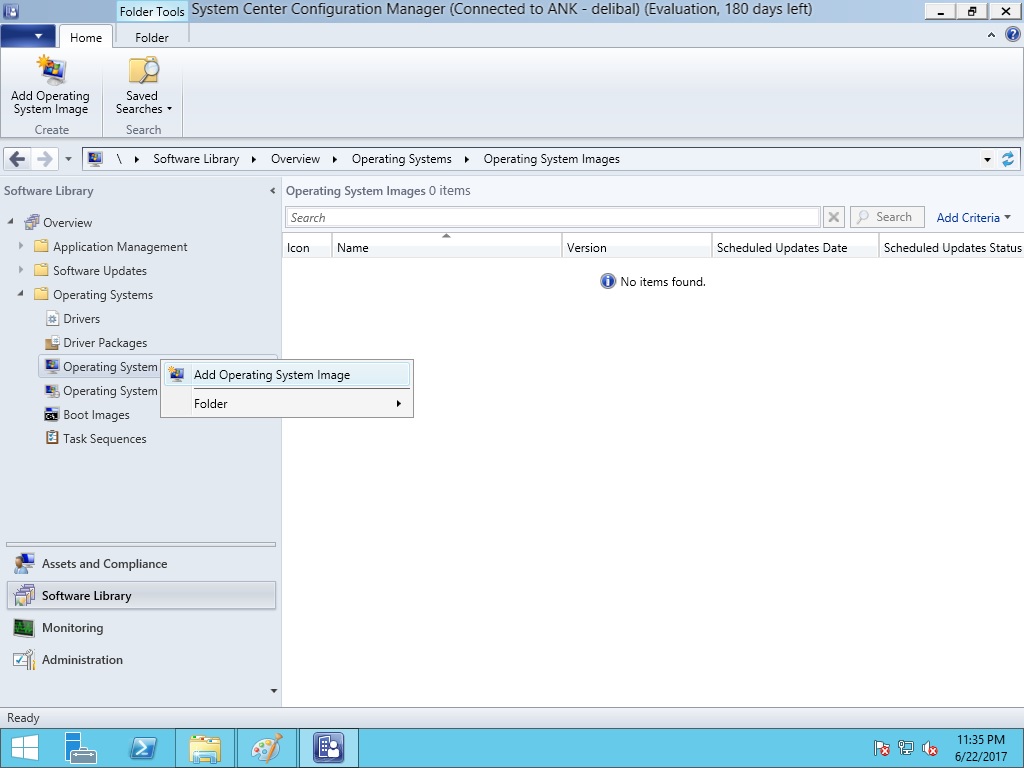Screen dimensions: 1024x768
Task: Sort by the Version column header
Action: (636, 248)
